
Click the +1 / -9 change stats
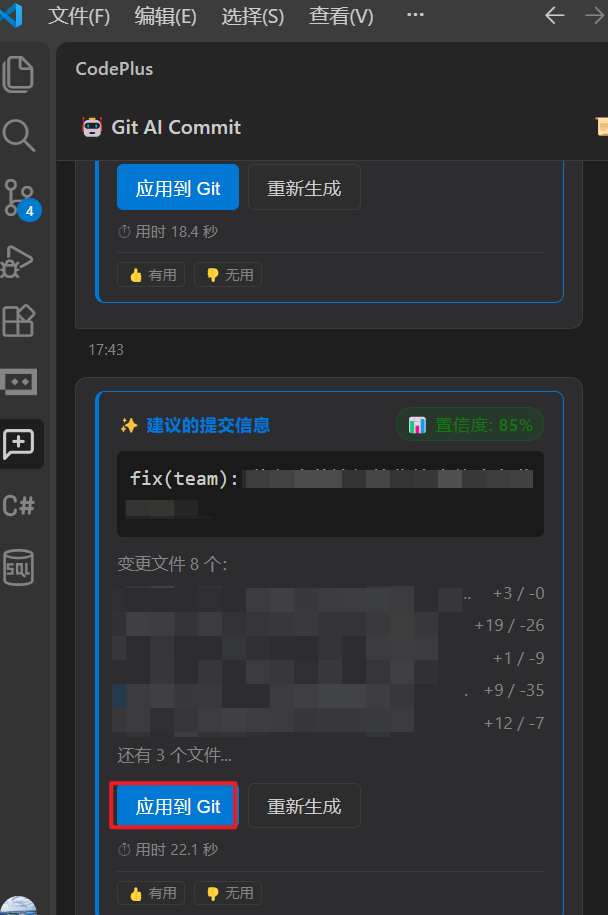click(518, 658)
